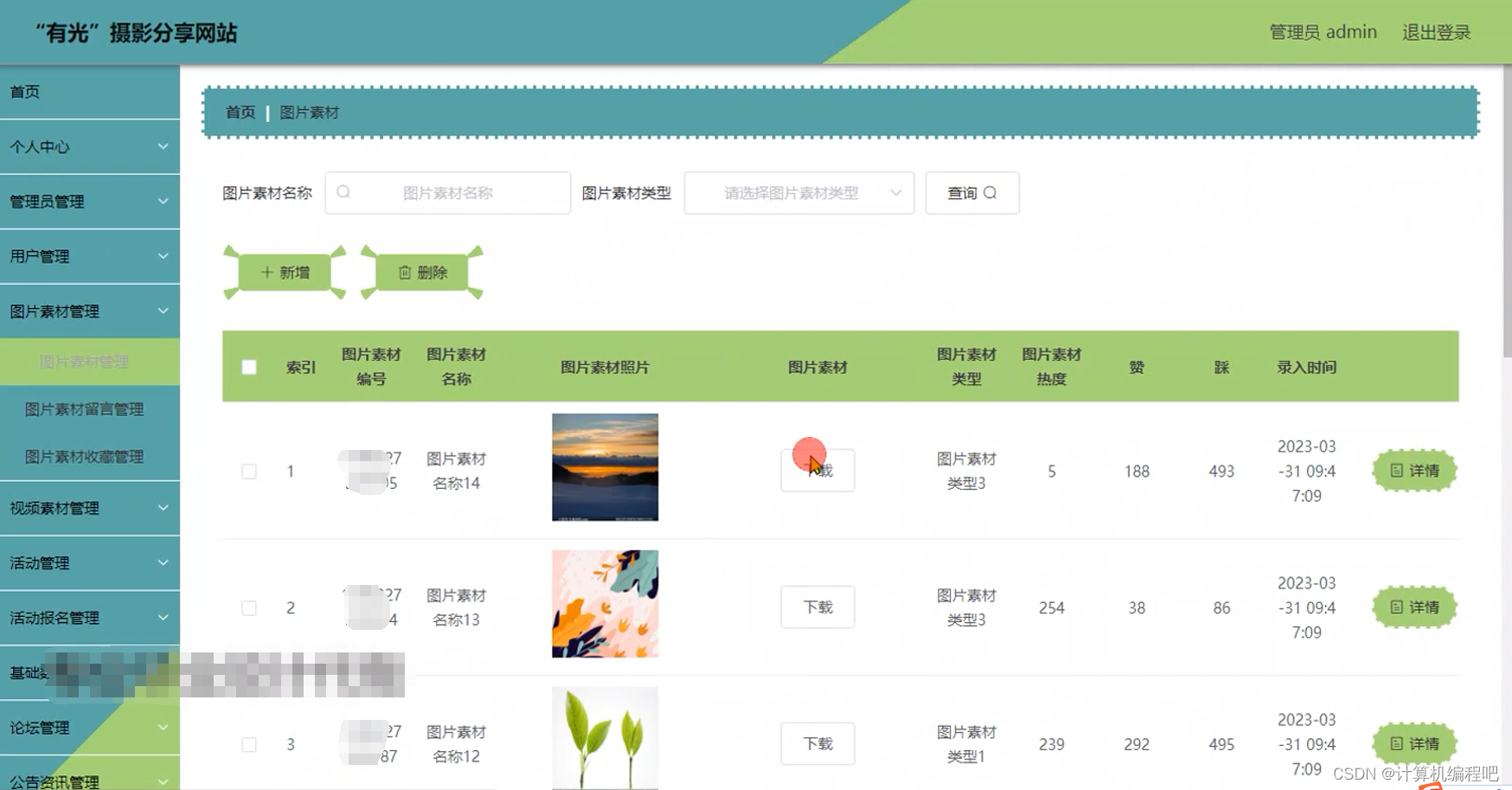Viewport: 1512px width, 790px height.
Task: Toggle the select-all checkbox in the table header
Action: point(249,367)
